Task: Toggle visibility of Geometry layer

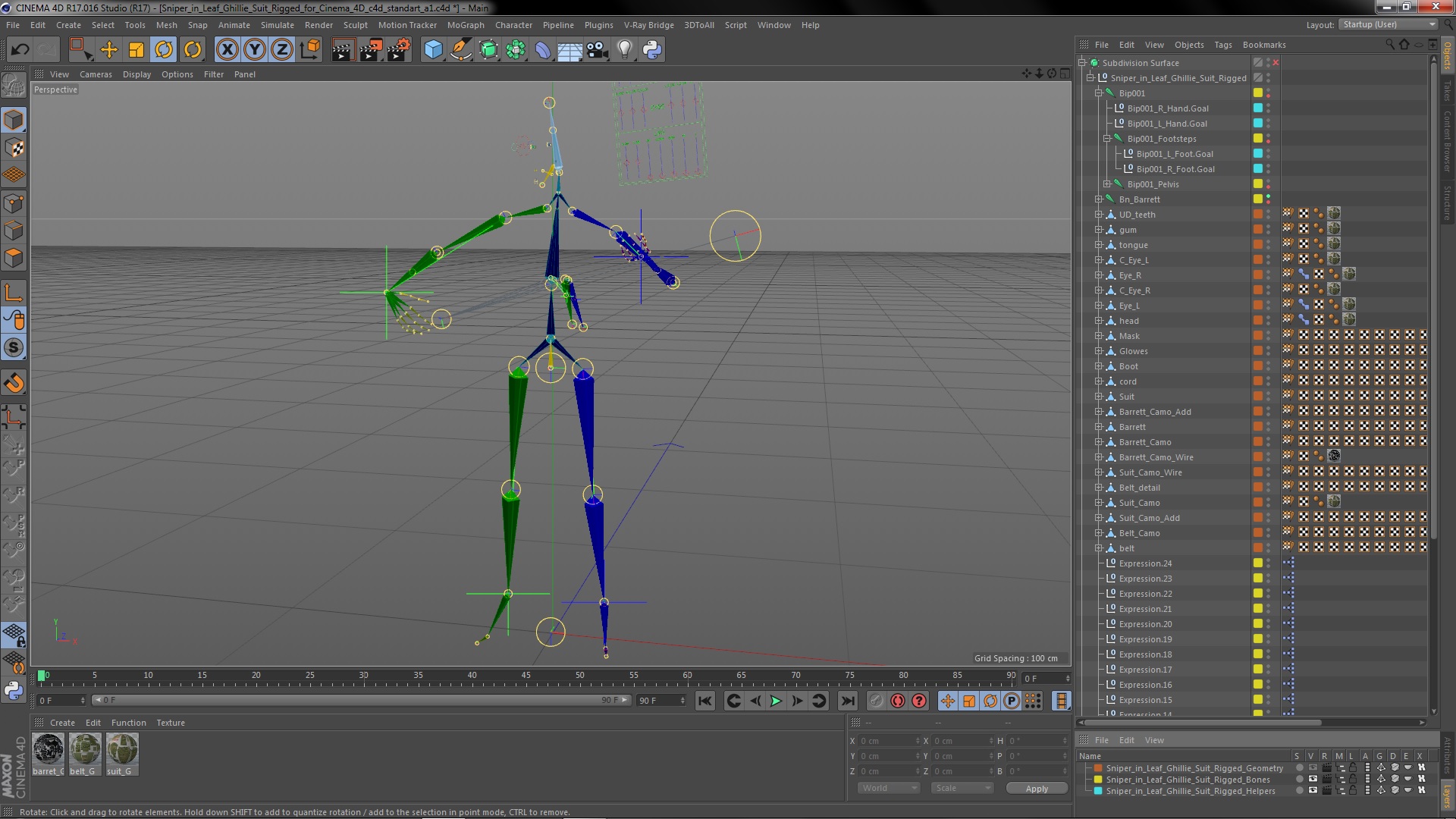Action: pyautogui.click(x=1312, y=768)
